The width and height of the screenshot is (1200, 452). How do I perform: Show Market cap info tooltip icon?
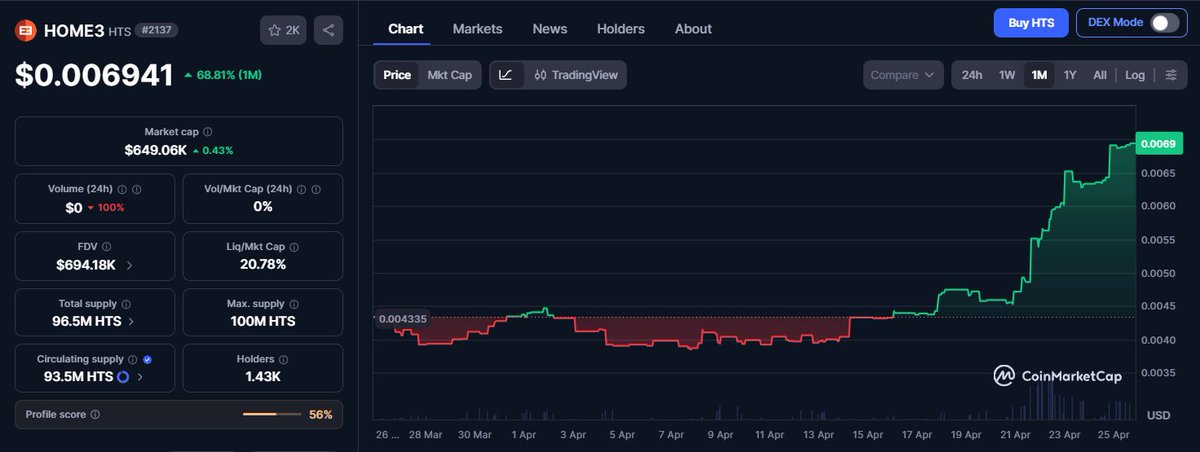208,132
